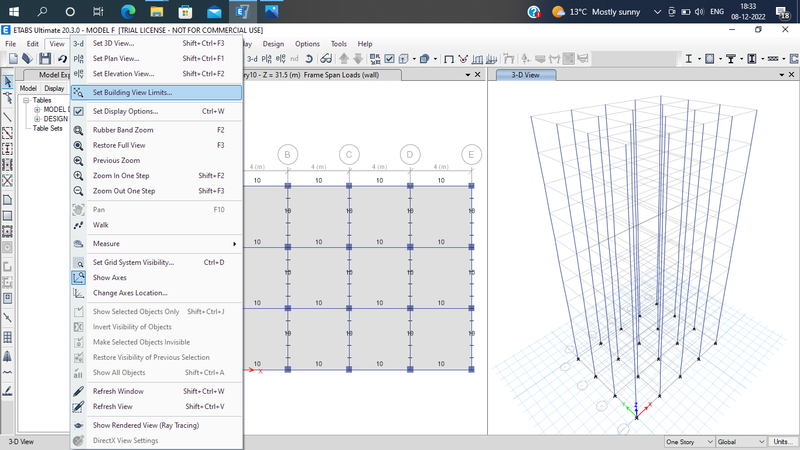Click the composite beam design icon
The width and height of the screenshot is (800, 450).
731,59
